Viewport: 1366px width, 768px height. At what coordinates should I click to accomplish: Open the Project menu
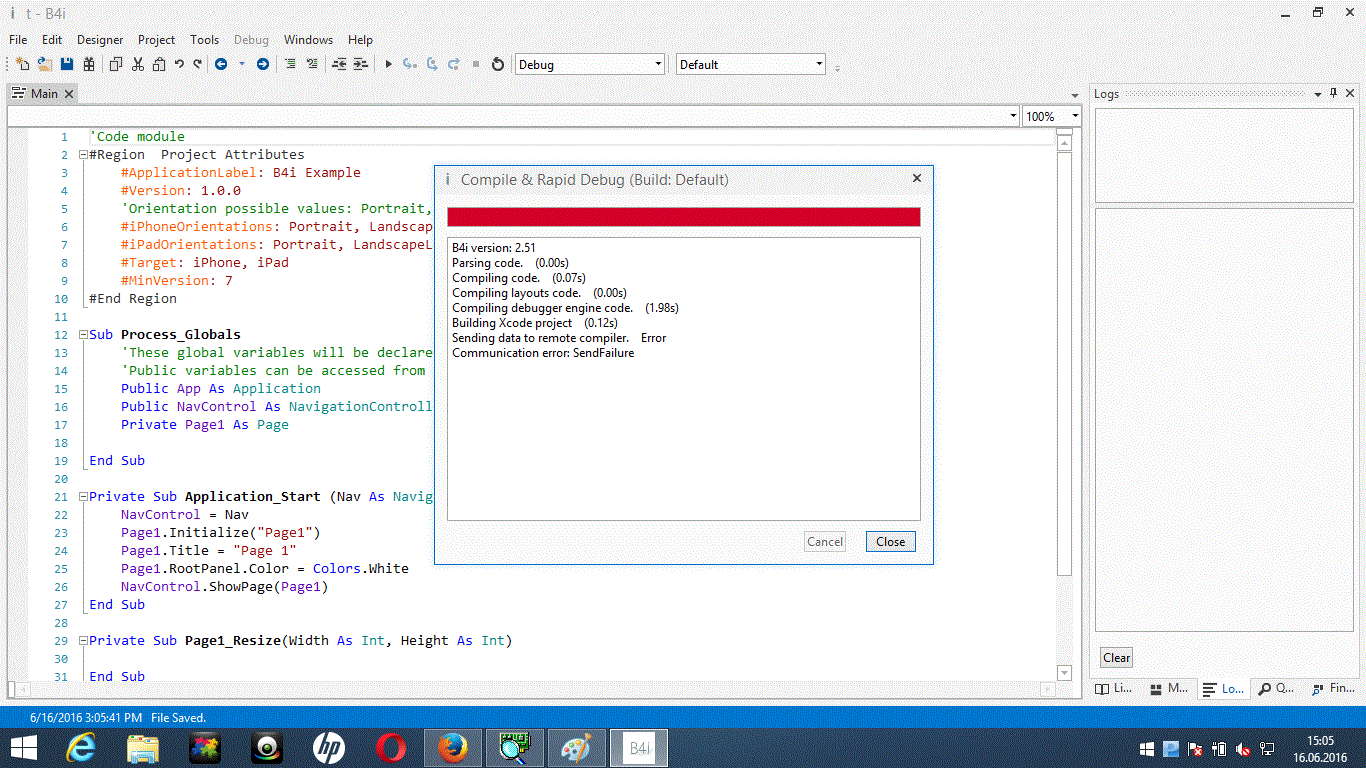(156, 40)
